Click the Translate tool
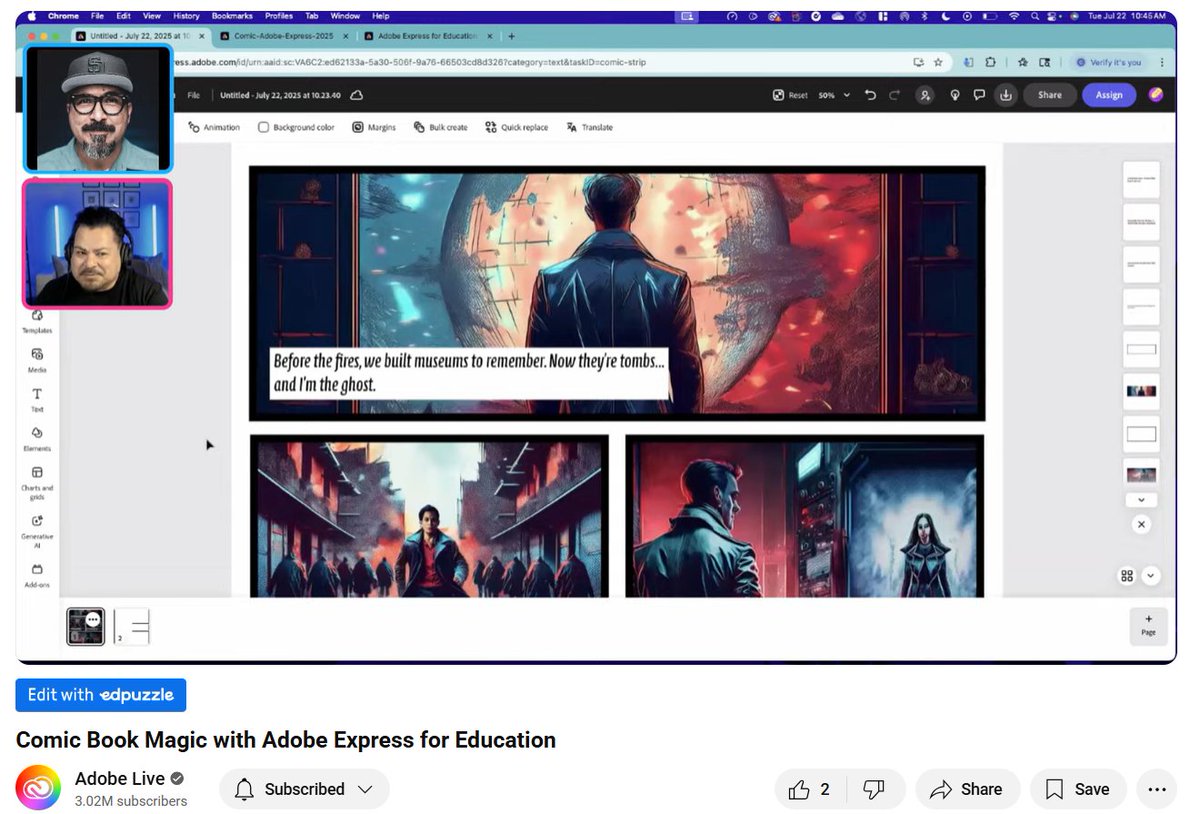The height and width of the screenshot is (814, 1200). pyautogui.click(x=589, y=127)
